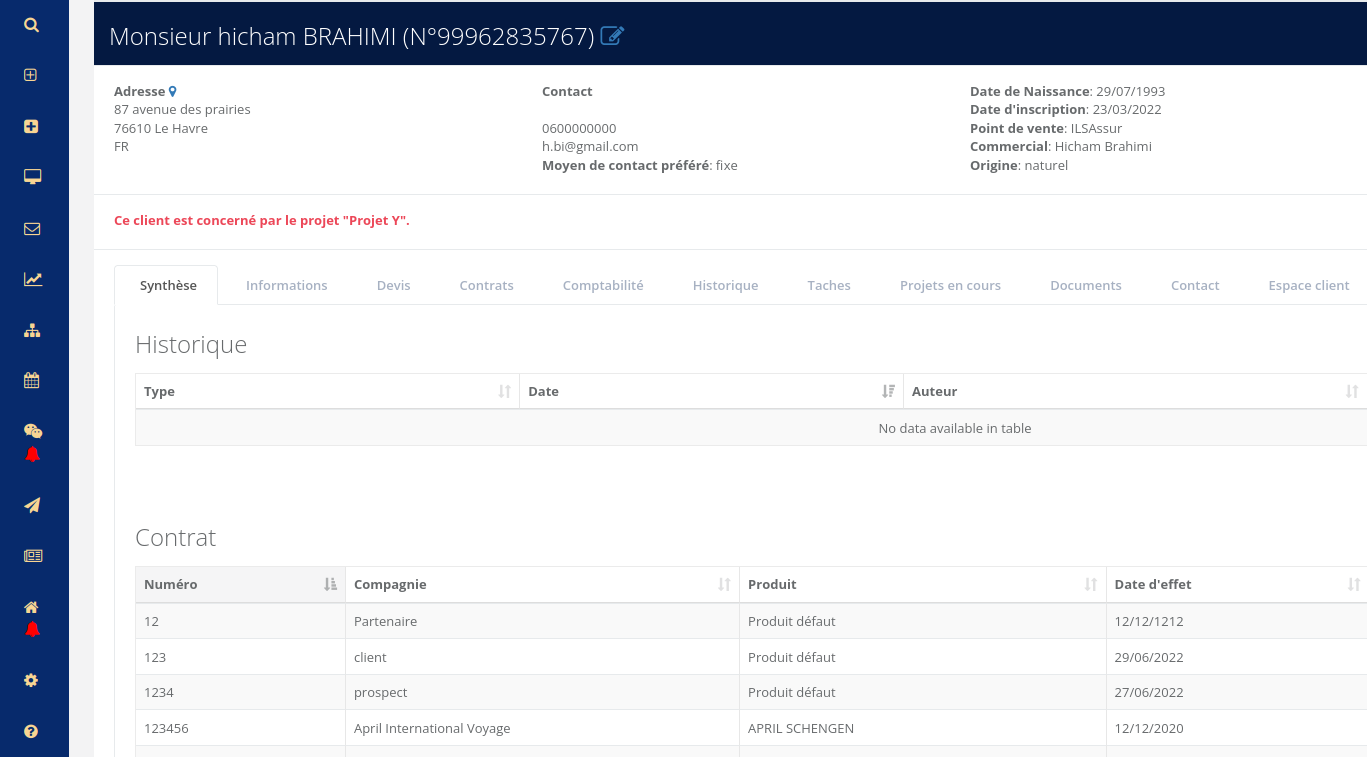The image size is (1367, 757).
Task: Click the edit pencil icon beside client name
Action: (612, 36)
